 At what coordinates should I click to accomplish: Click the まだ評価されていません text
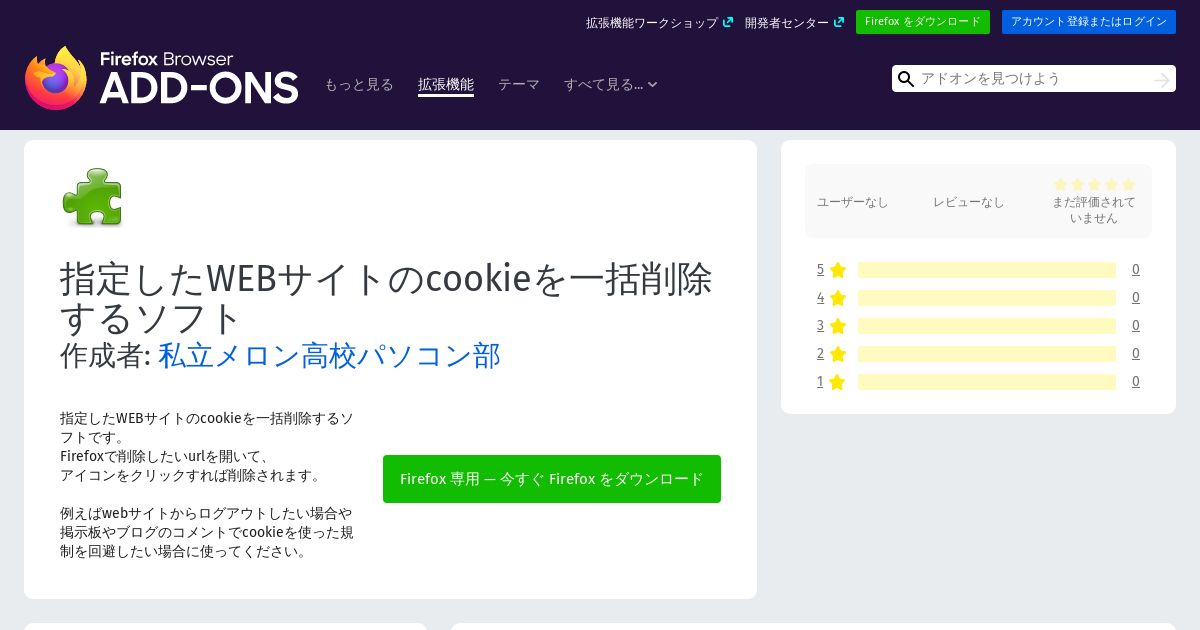[x=1094, y=210]
